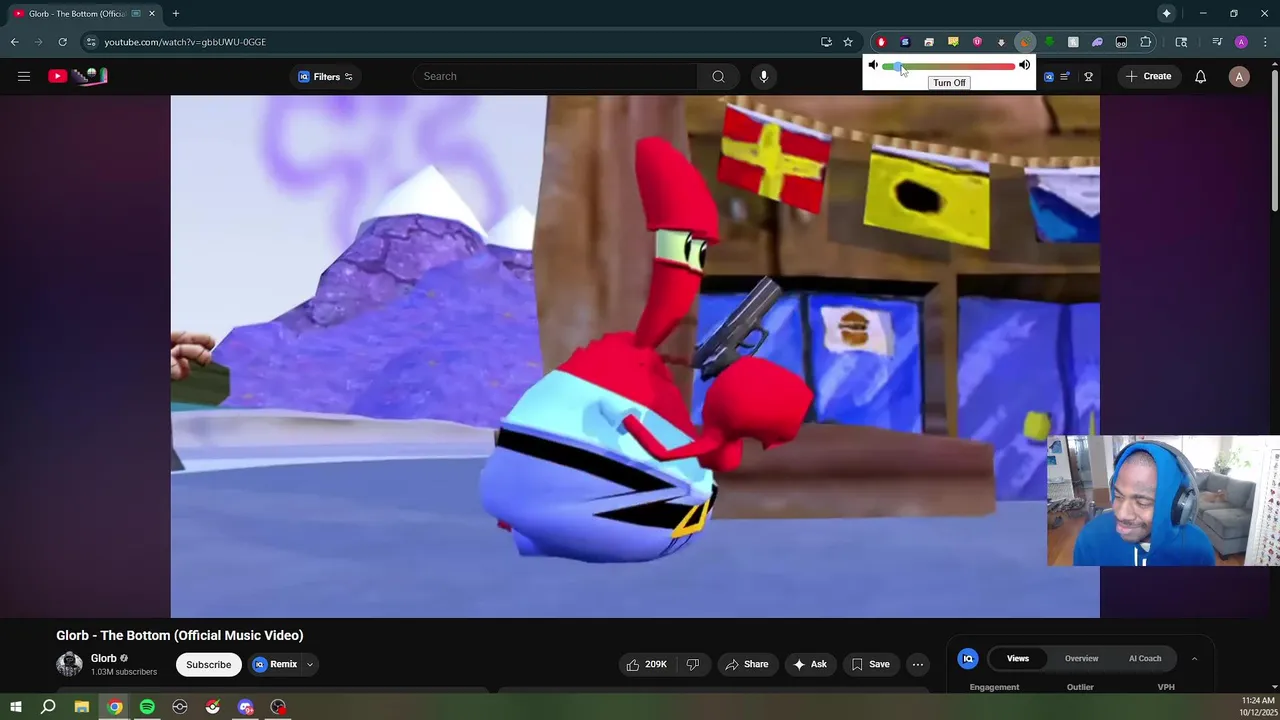Close the Glorb - The Bottom tab
Image resolution: width=1280 pixels, height=720 pixels.
click(152, 14)
